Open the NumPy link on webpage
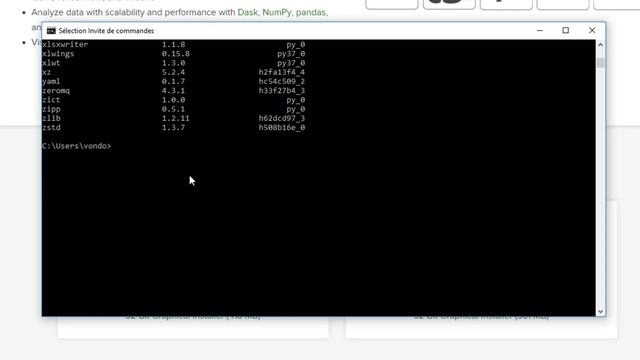The image size is (640, 360). pyautogui.click(x=277, y=13)
